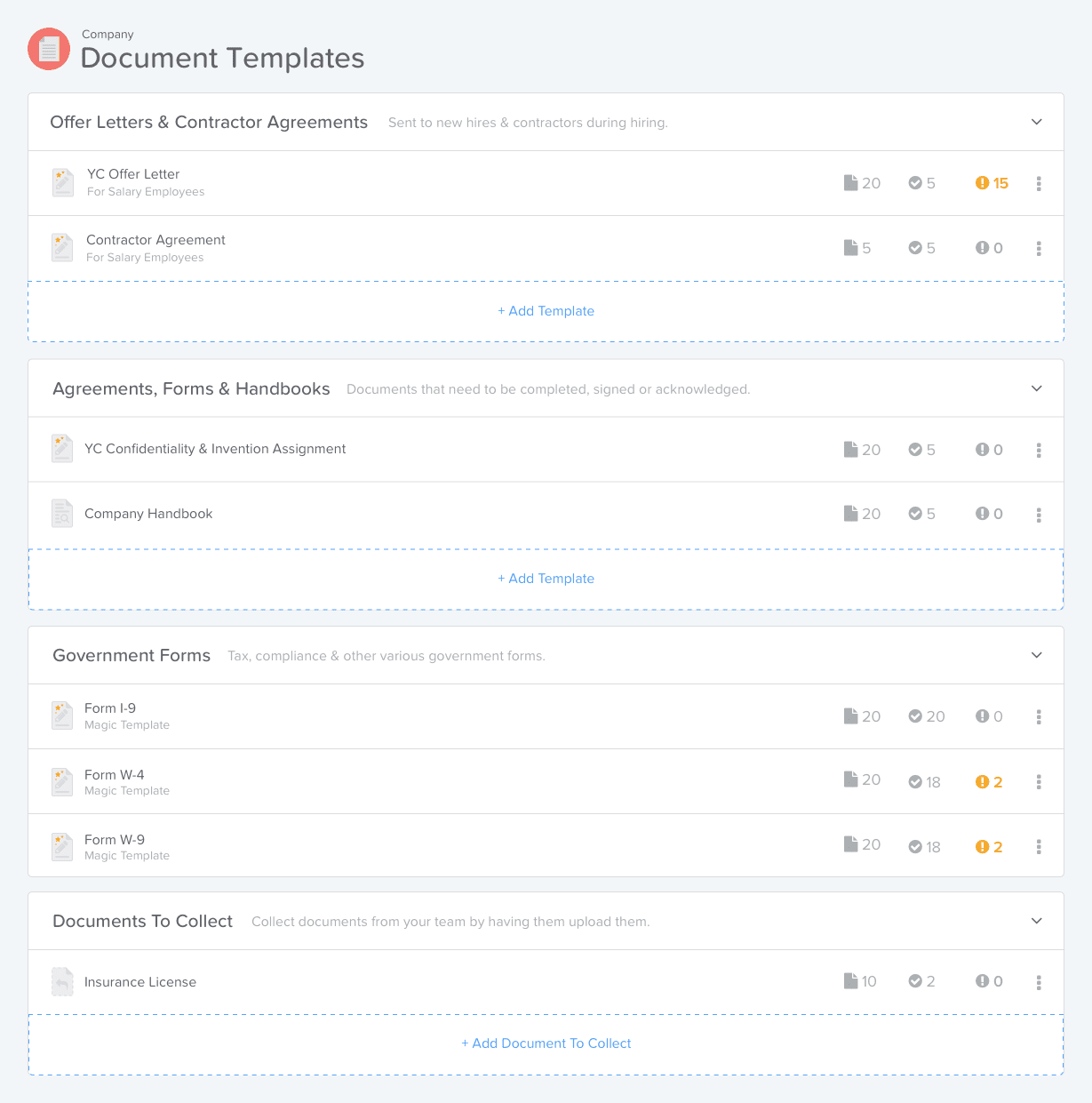Click the document count icon next to Contractor Agreement
Screen dimensions: 1092x1103
pos(851,248)
